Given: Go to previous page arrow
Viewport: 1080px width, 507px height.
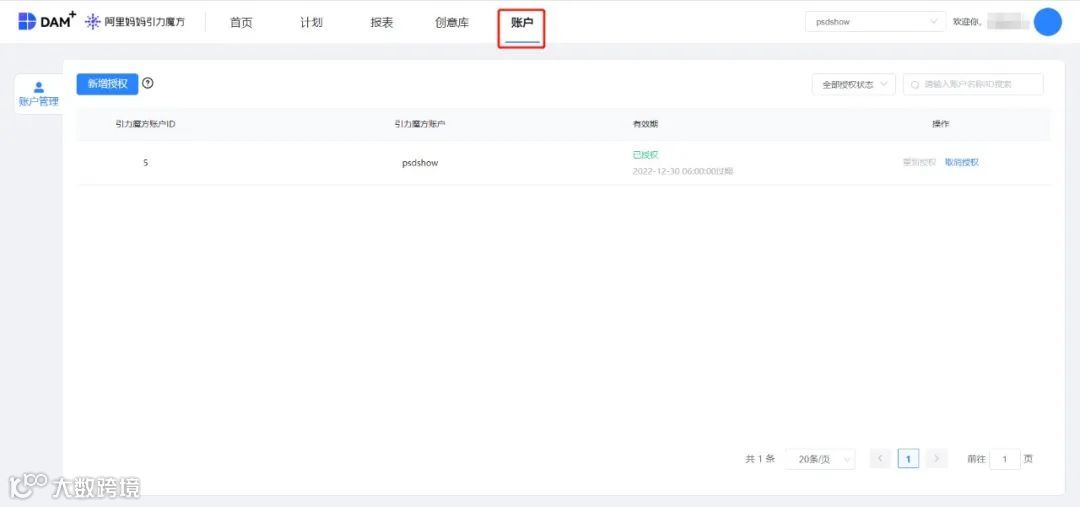Looking at the screenshot, I should click(880, 459).
